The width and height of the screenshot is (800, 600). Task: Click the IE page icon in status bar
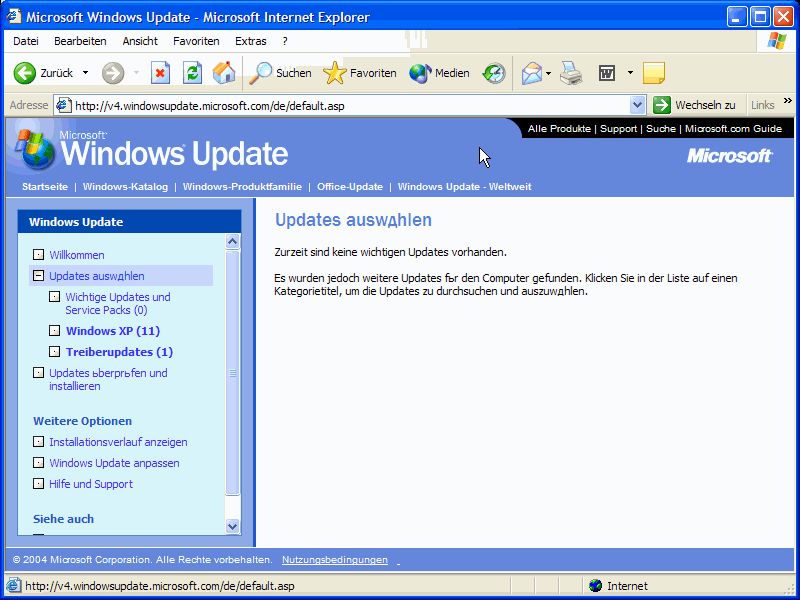(13, 586)
